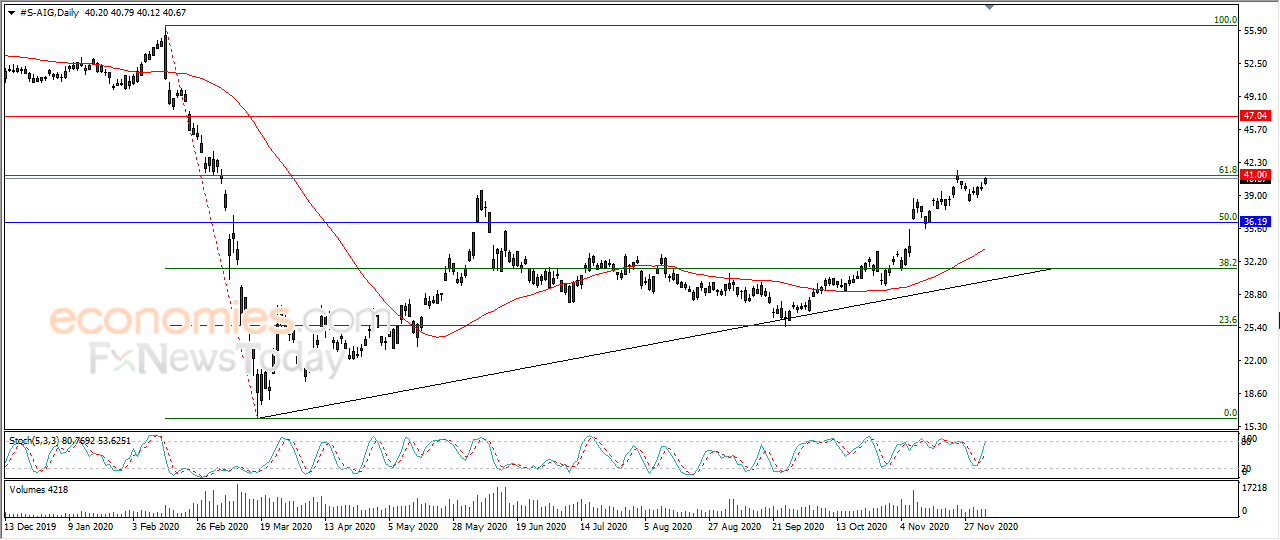Select the Fibonacci 38.2 level label
Screen dimensions: 1280x540
(1228, 262)
